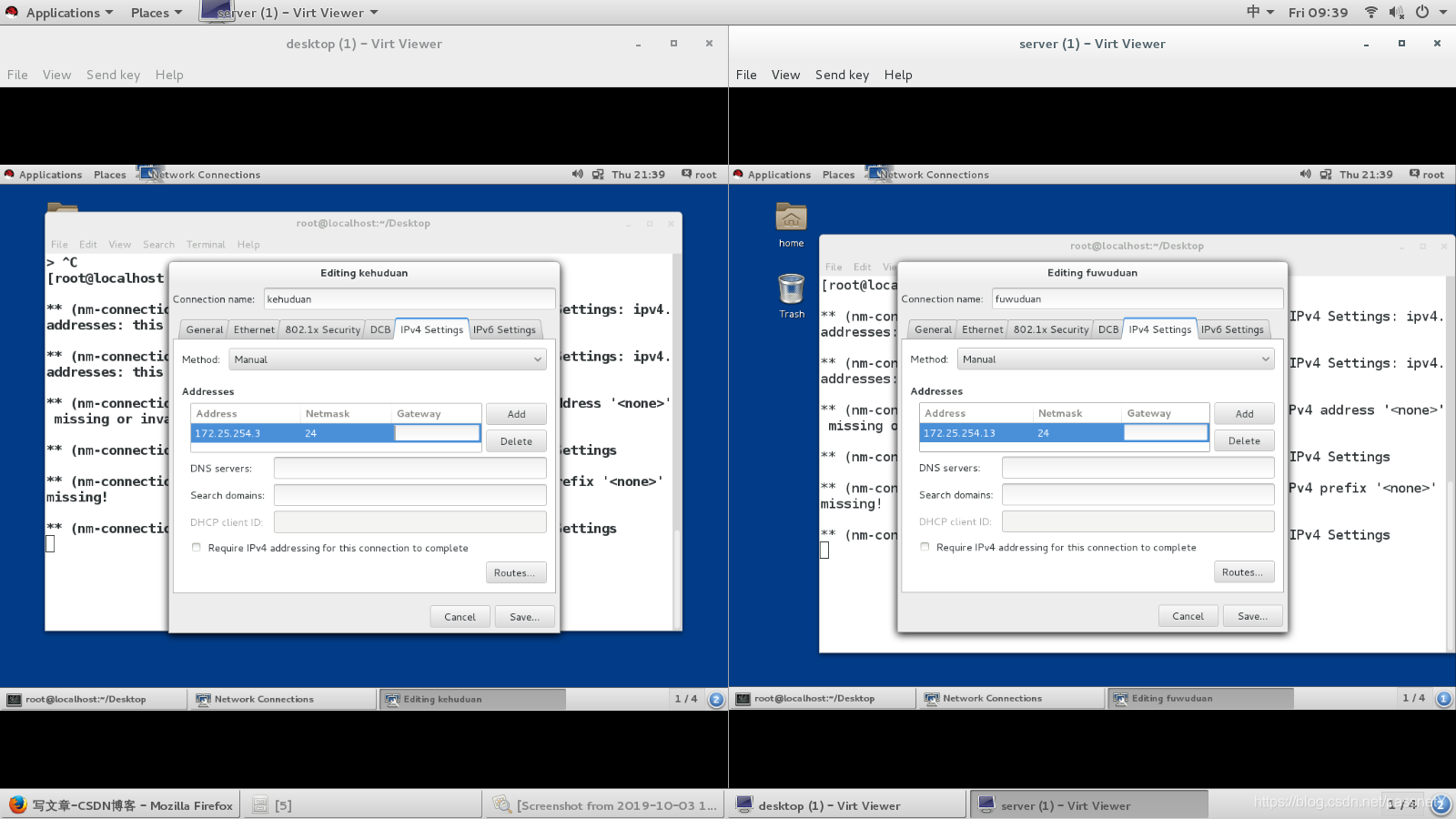Click workspace switcher icon in server guest
The image size is (1456, 819).
click(x=1443, y=699)
